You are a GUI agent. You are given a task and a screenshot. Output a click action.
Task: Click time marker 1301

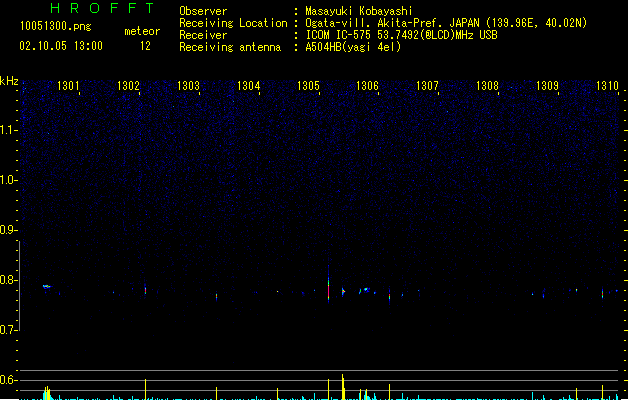pos(68,86)
